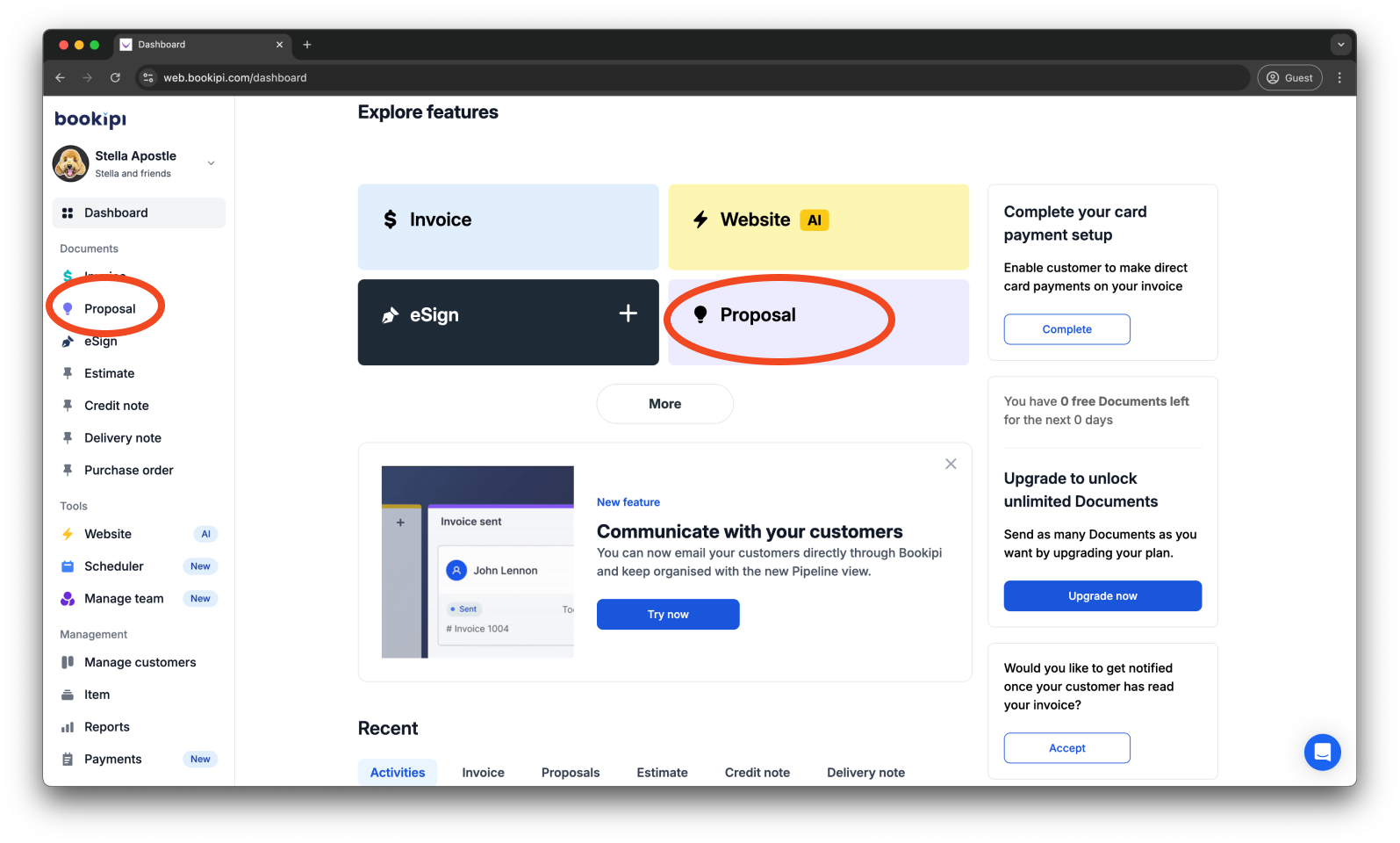The image size is (1400, 843).
Task: Click the Scheduler calendar icon
Action: pos(68,566)
